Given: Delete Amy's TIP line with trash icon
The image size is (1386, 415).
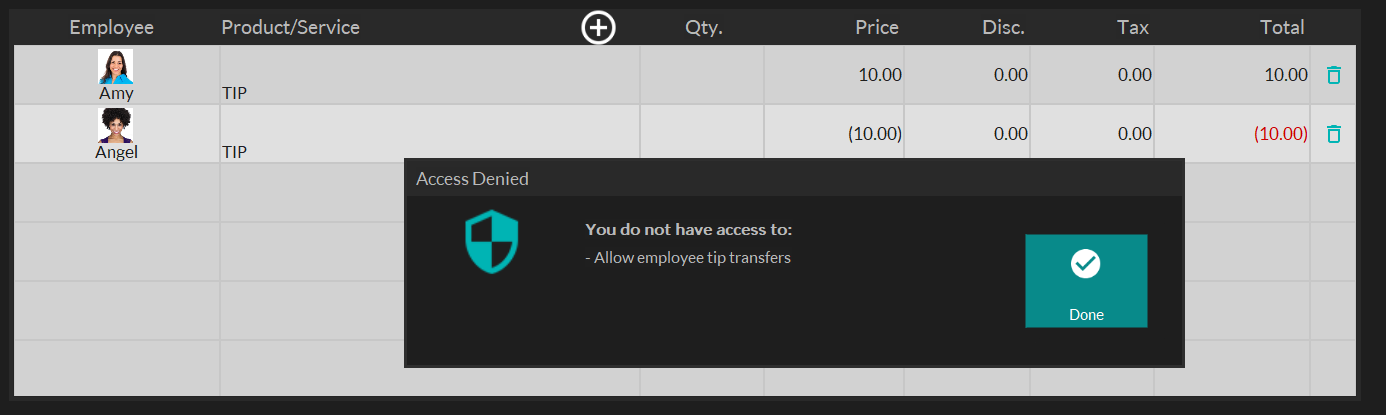Looking at the screenshot, I should (1333, 75).
